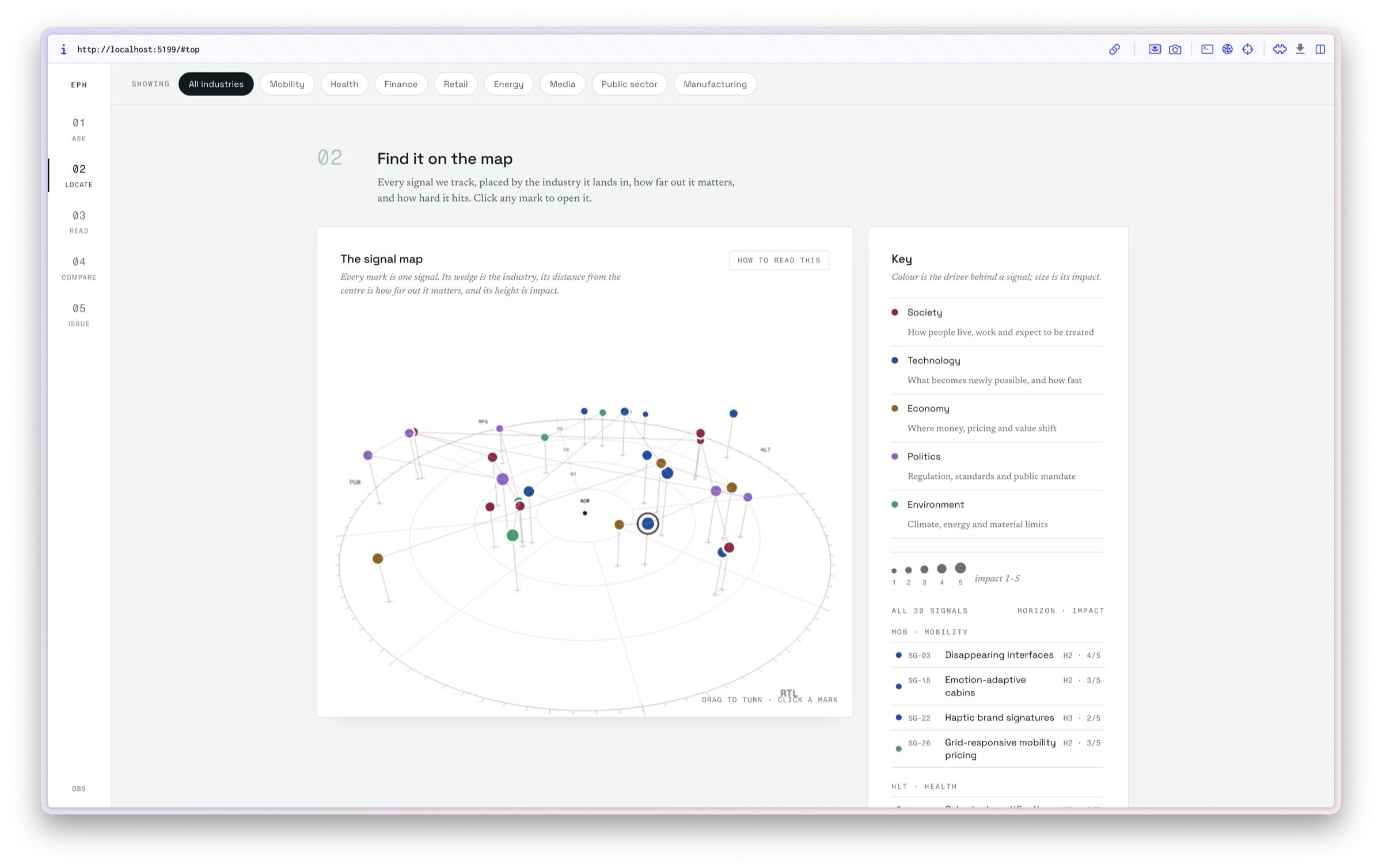Go to section 04 Compare
1382x868 pixels.
click(79, 268)
